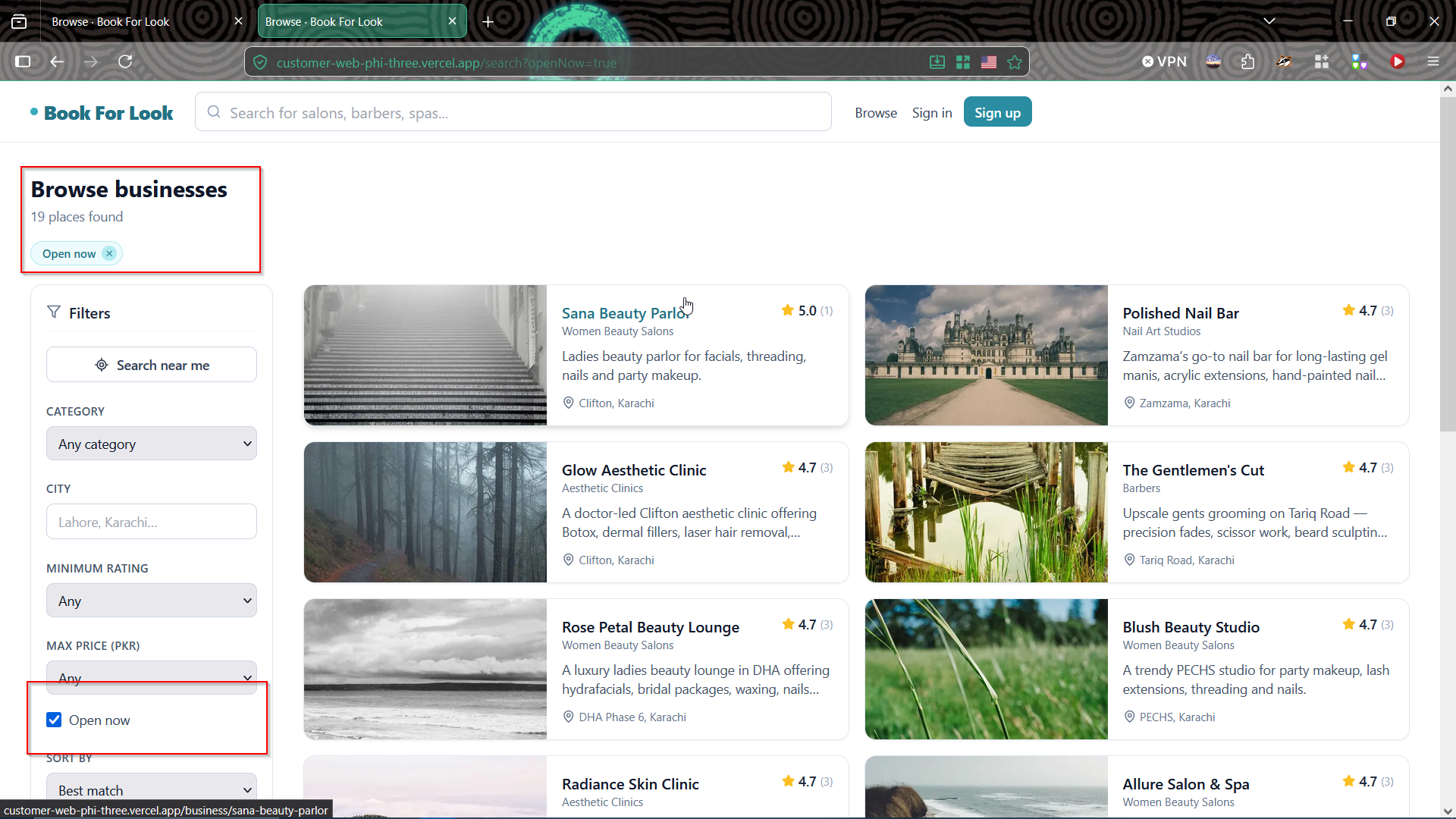This screenshot has height=819, width=1456.
Task: Click the page vertical scrollbar
Action: 1448,265
